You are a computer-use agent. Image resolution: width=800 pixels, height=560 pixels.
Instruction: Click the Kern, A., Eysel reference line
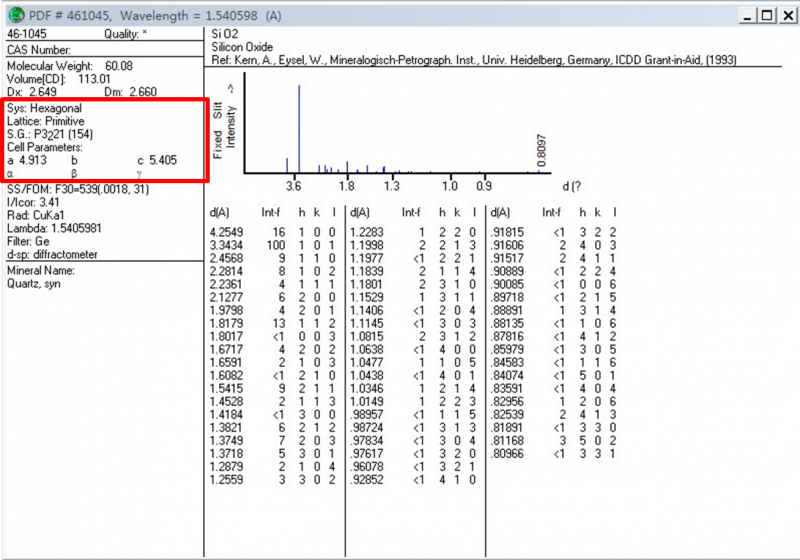click(x=474, y=61)
